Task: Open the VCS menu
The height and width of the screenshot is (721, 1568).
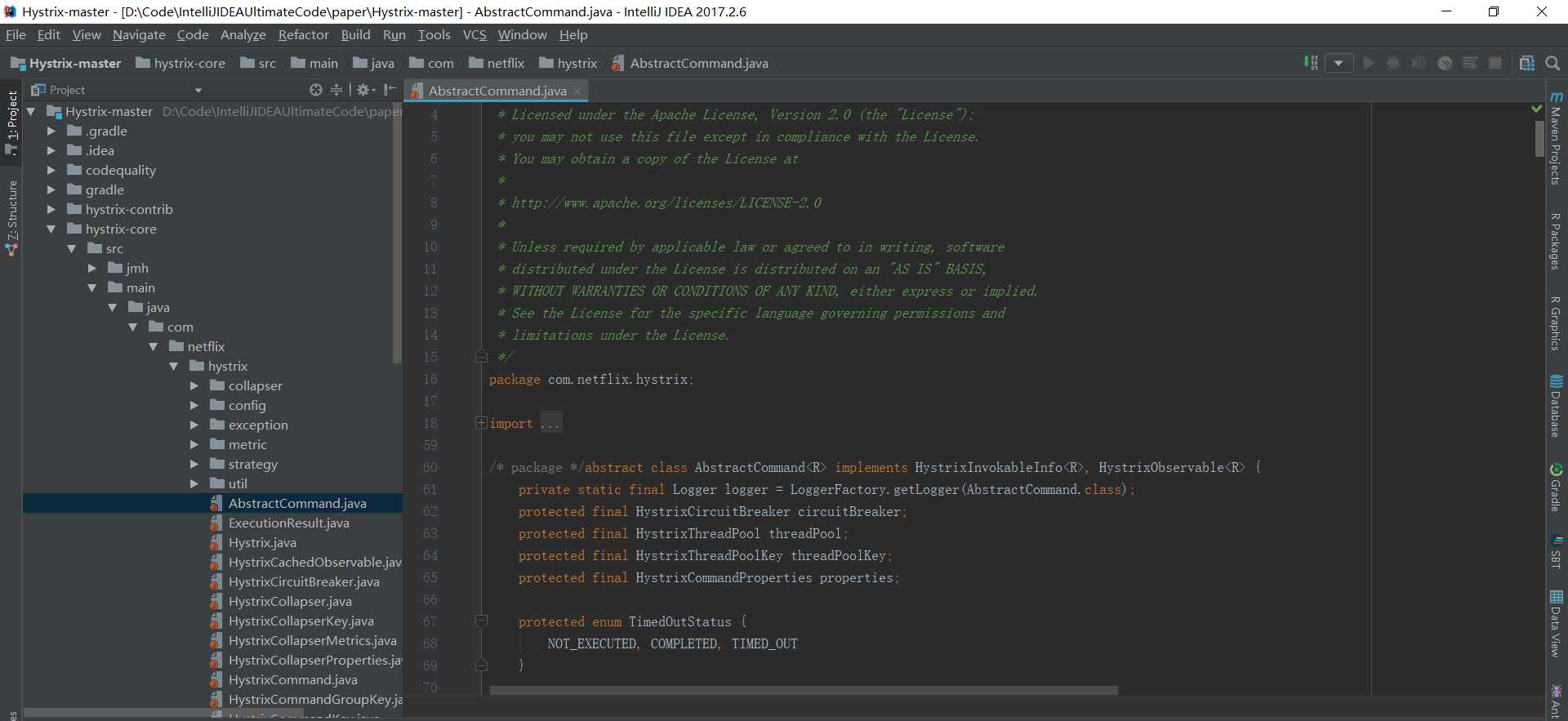Action: pyautogui.click(x=474, y=34)
